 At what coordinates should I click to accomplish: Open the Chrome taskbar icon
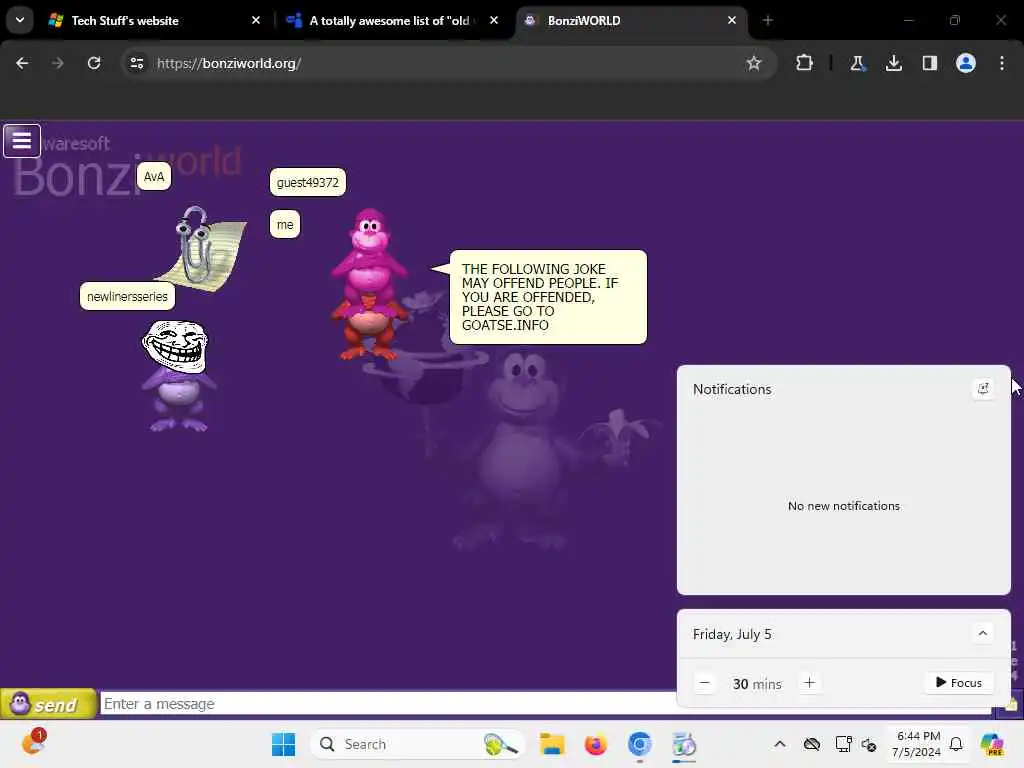click(x=640, y=744)
